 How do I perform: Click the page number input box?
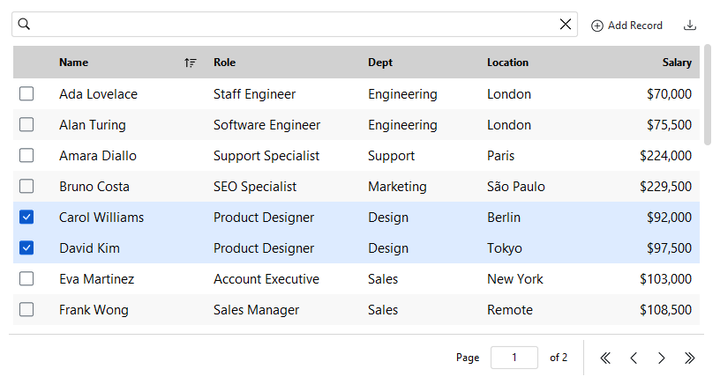[514, 357]
